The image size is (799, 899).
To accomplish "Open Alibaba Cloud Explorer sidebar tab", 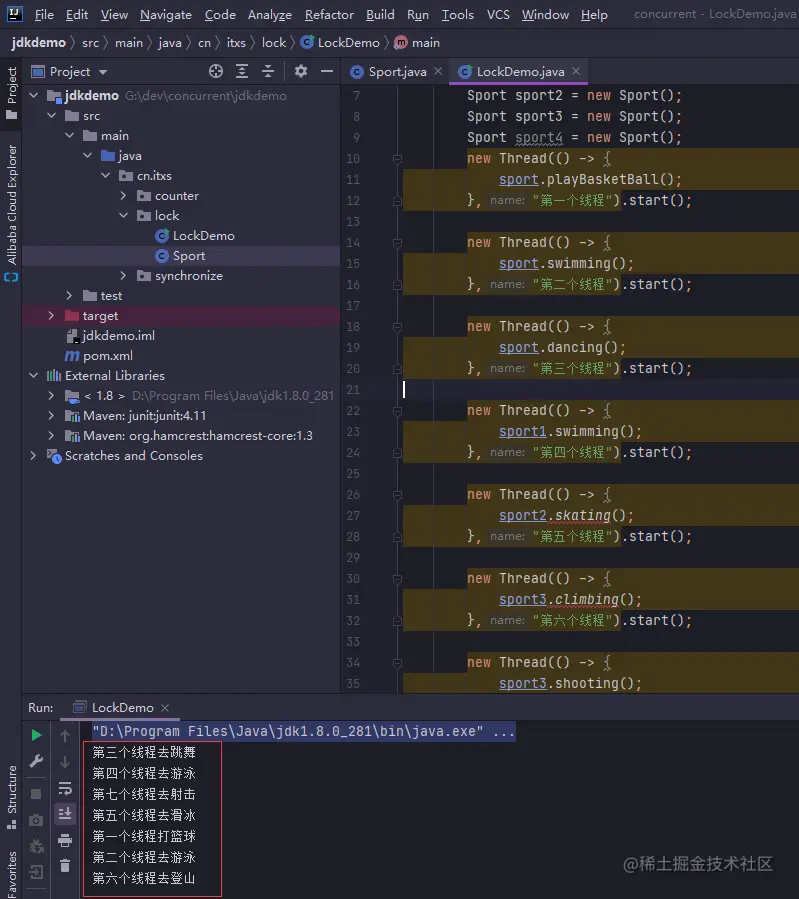I will tap(11, 213).
